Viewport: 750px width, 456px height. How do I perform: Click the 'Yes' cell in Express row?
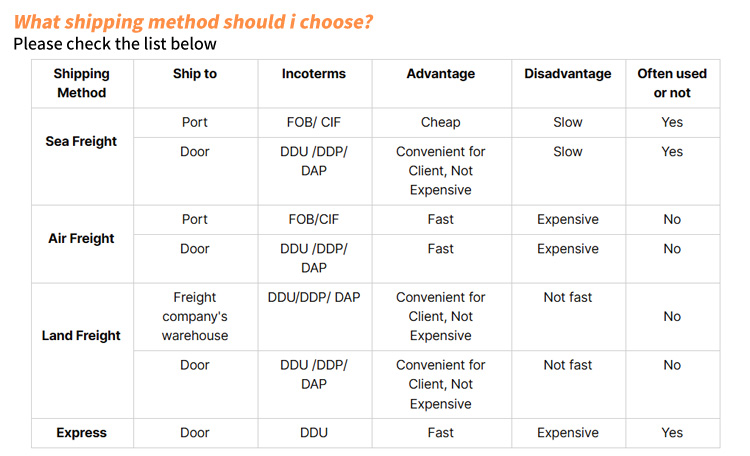click(672, 433)
